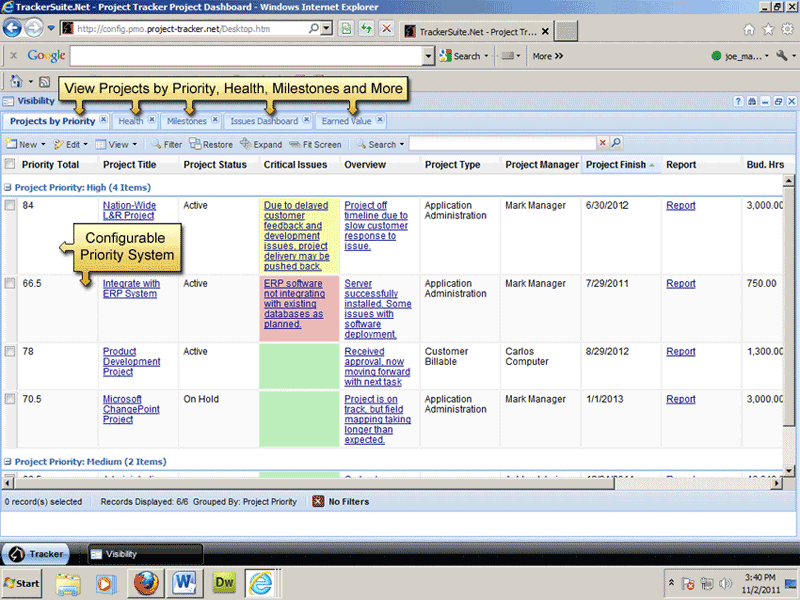Tick the checkbox for Integrate with ERP System row
The image size is (800, 600).
pyautogui.click(x=9, y=283)
